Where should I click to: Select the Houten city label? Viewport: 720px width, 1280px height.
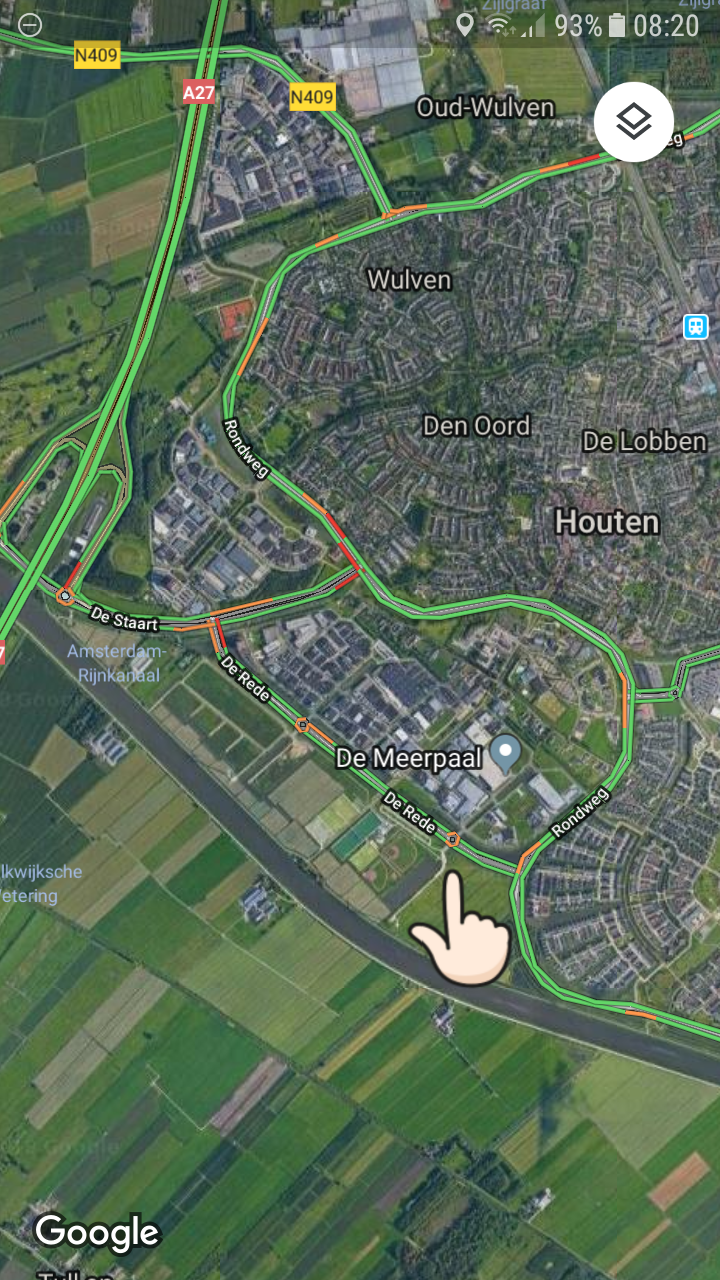(607, 521)
